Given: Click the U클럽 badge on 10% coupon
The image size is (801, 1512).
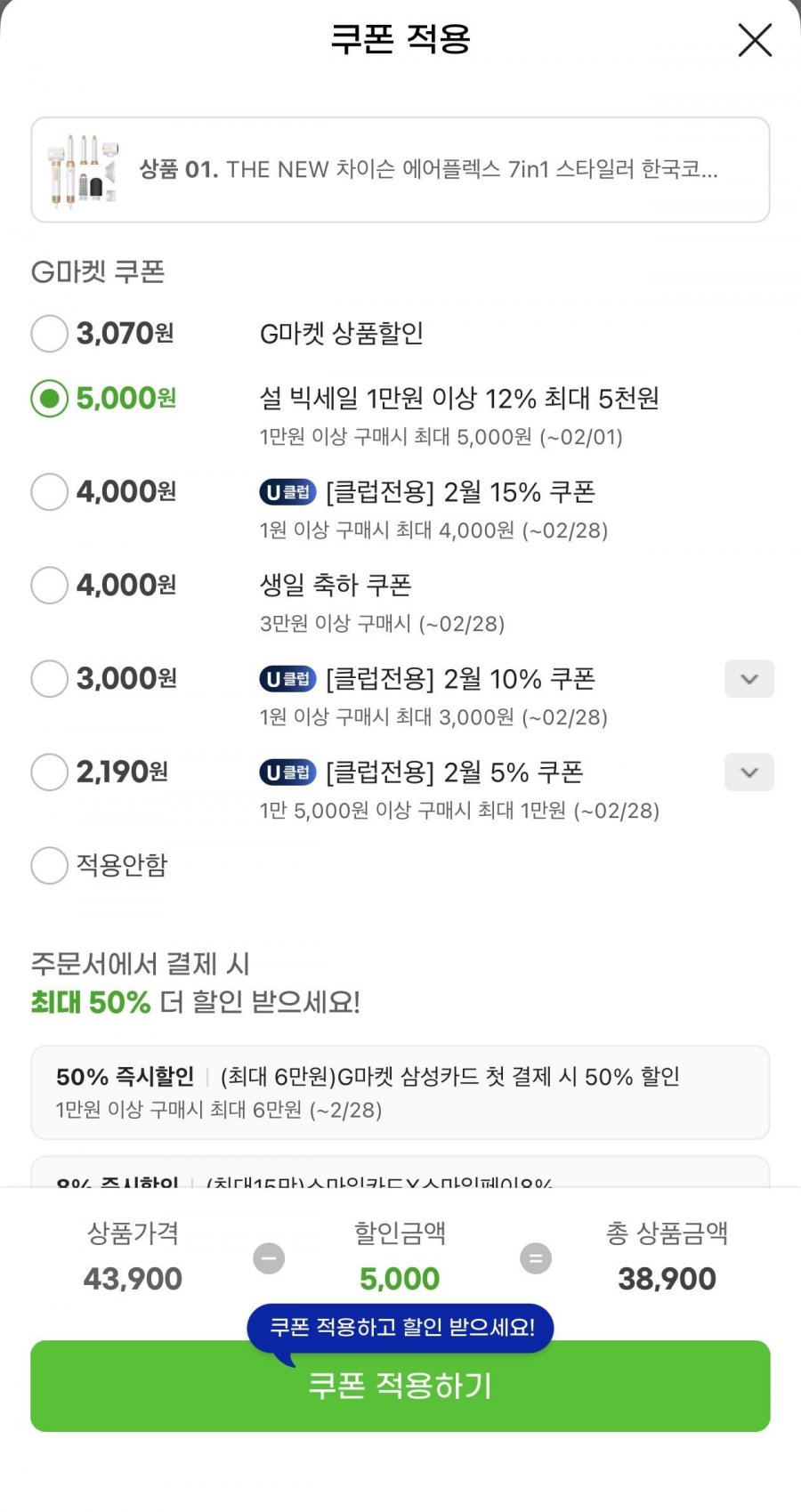Looking at the screenshot, I should coord(287,679).
